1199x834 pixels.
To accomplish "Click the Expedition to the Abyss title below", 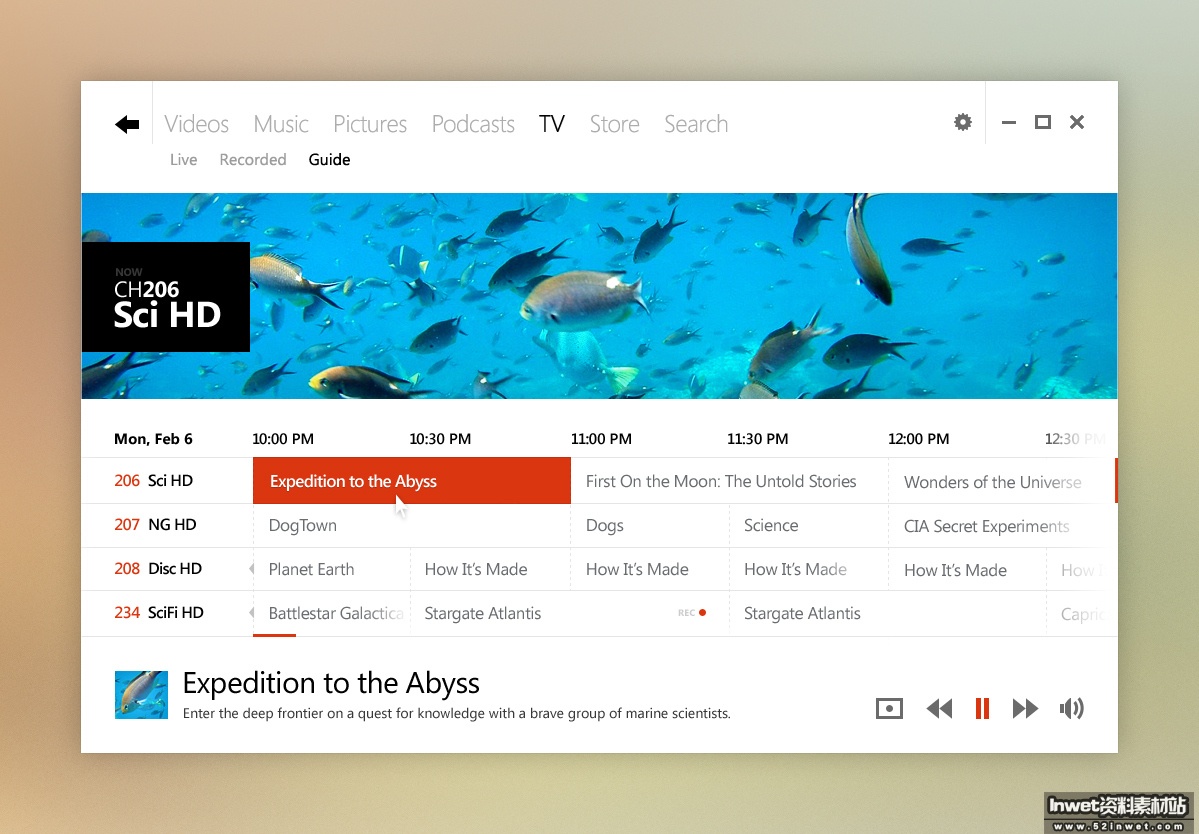I will (331, 683).
